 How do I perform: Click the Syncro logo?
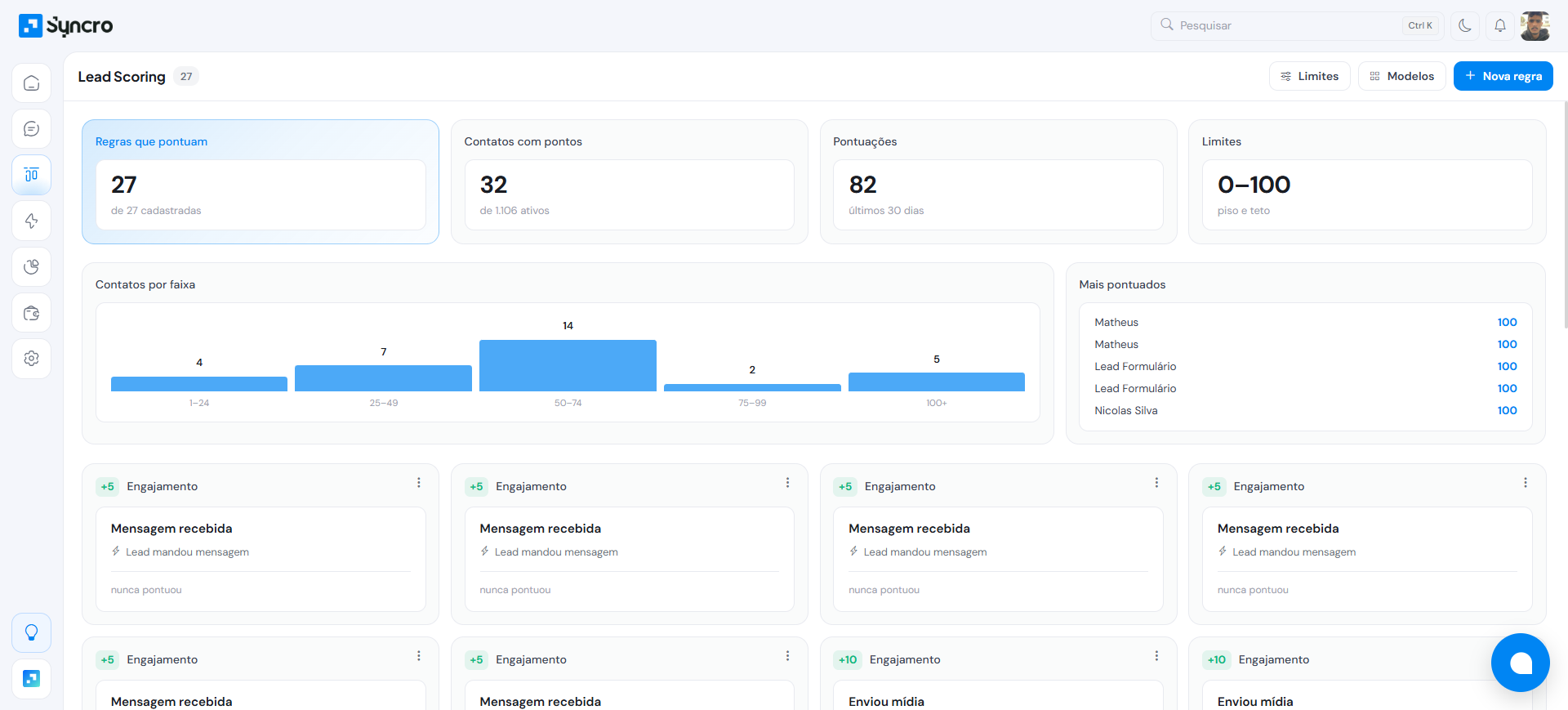point(66,25)
